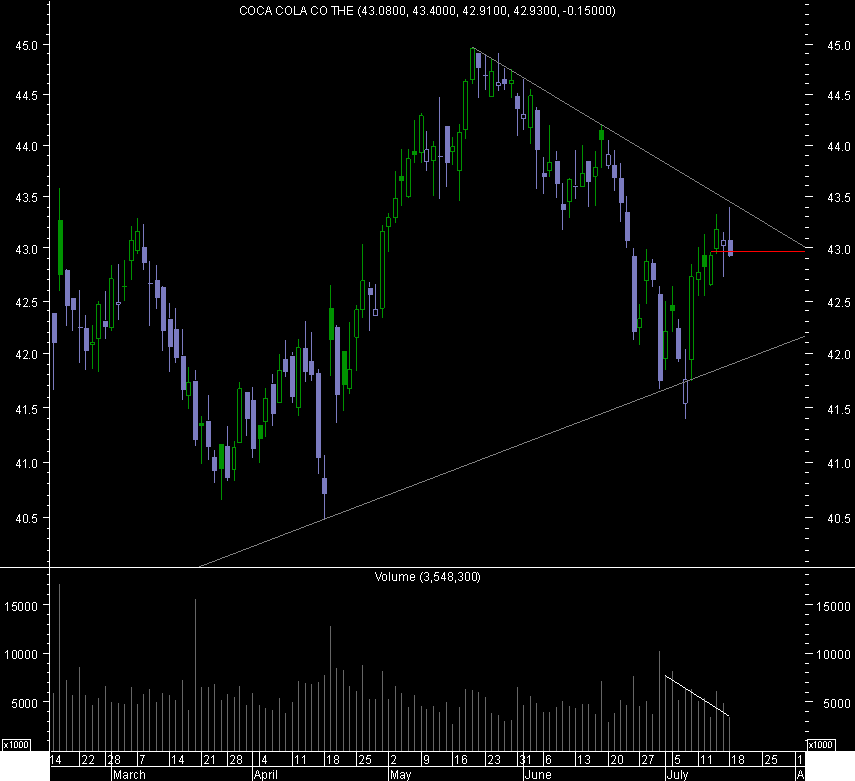This screenshot has width=855, height=781.
Task: Click the 13 date tick in June
Action: 584,760
